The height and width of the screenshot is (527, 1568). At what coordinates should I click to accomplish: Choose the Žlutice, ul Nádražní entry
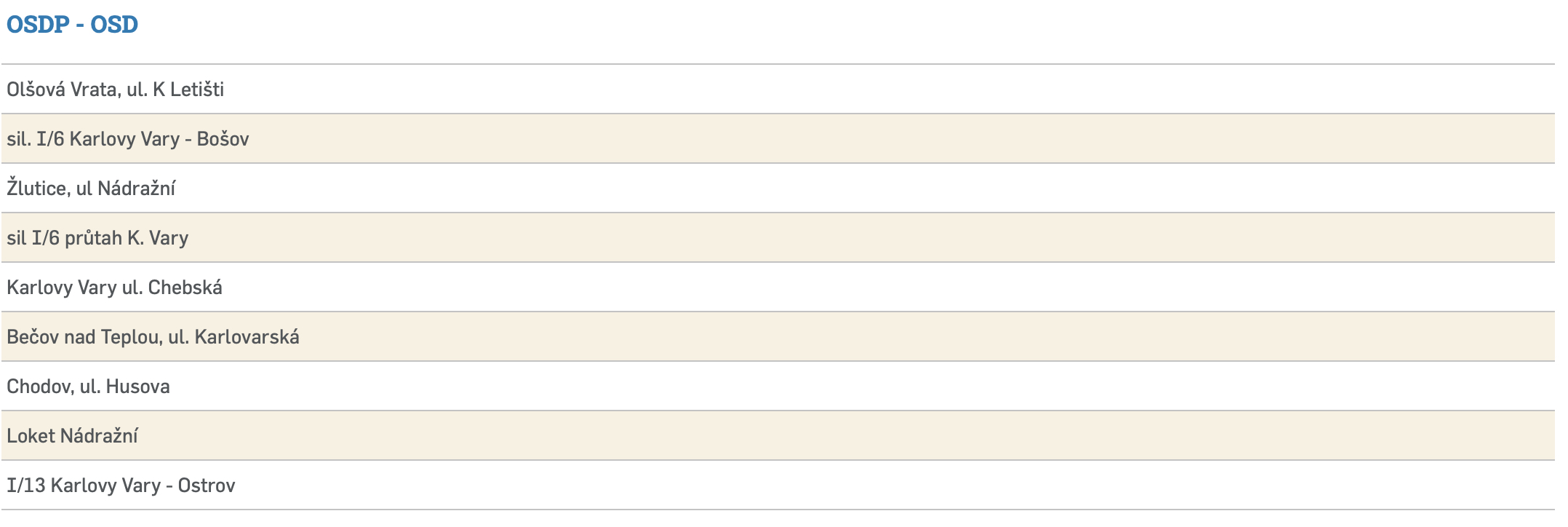click(91, 189)
